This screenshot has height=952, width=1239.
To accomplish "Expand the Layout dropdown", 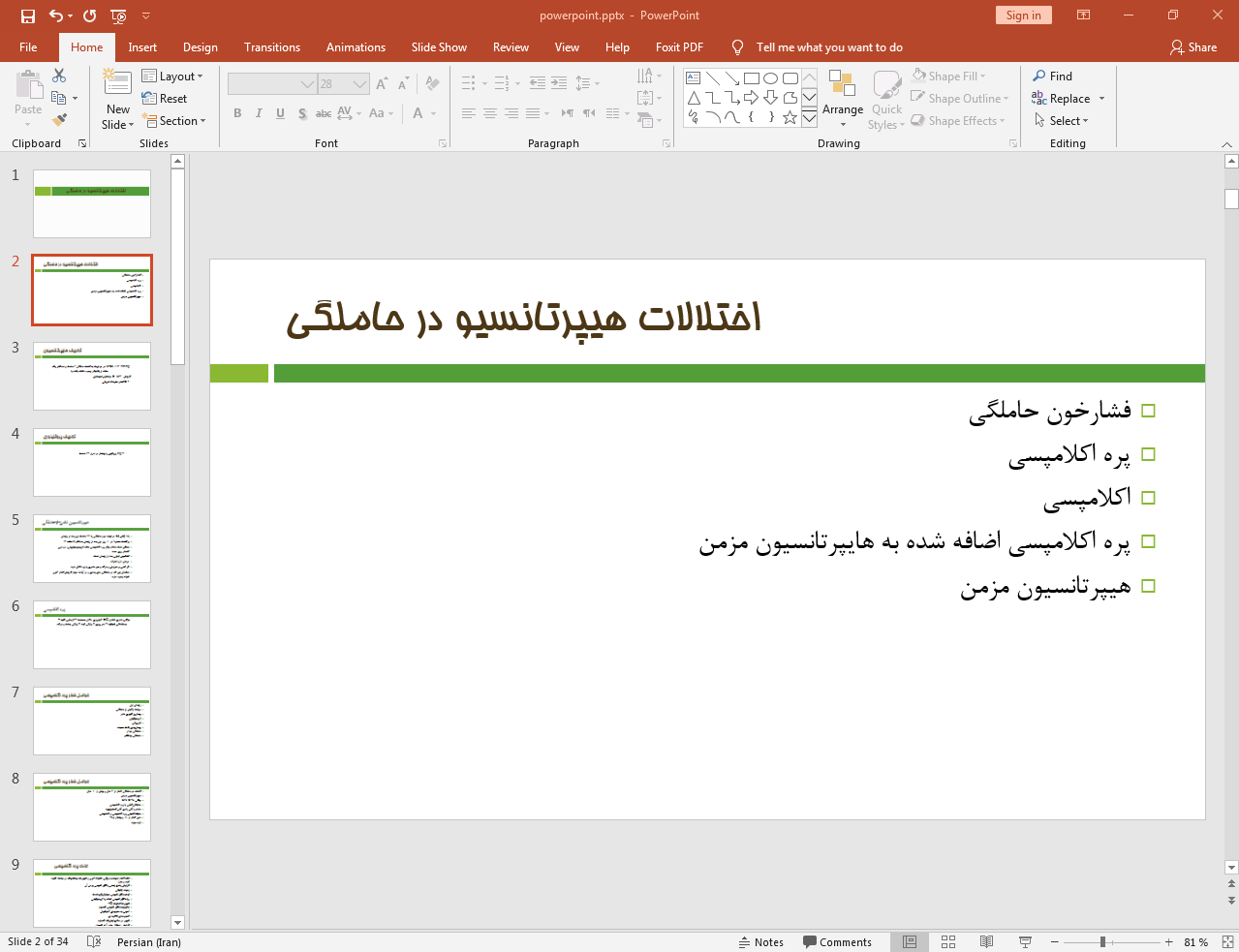I will point(173,77).
